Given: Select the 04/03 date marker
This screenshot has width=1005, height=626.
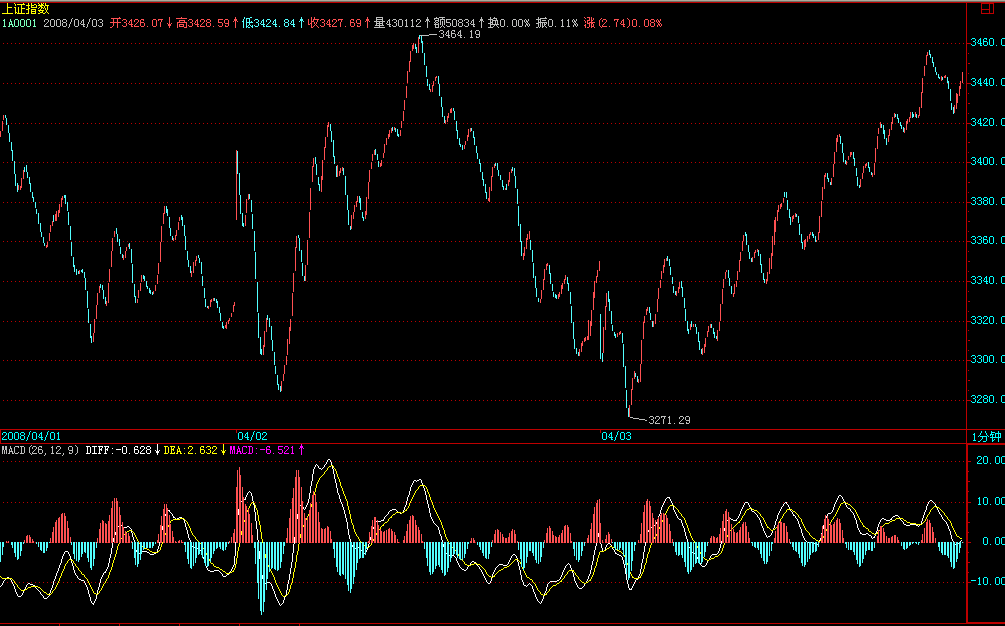Looking at the screenshot, I should (616, 436).
